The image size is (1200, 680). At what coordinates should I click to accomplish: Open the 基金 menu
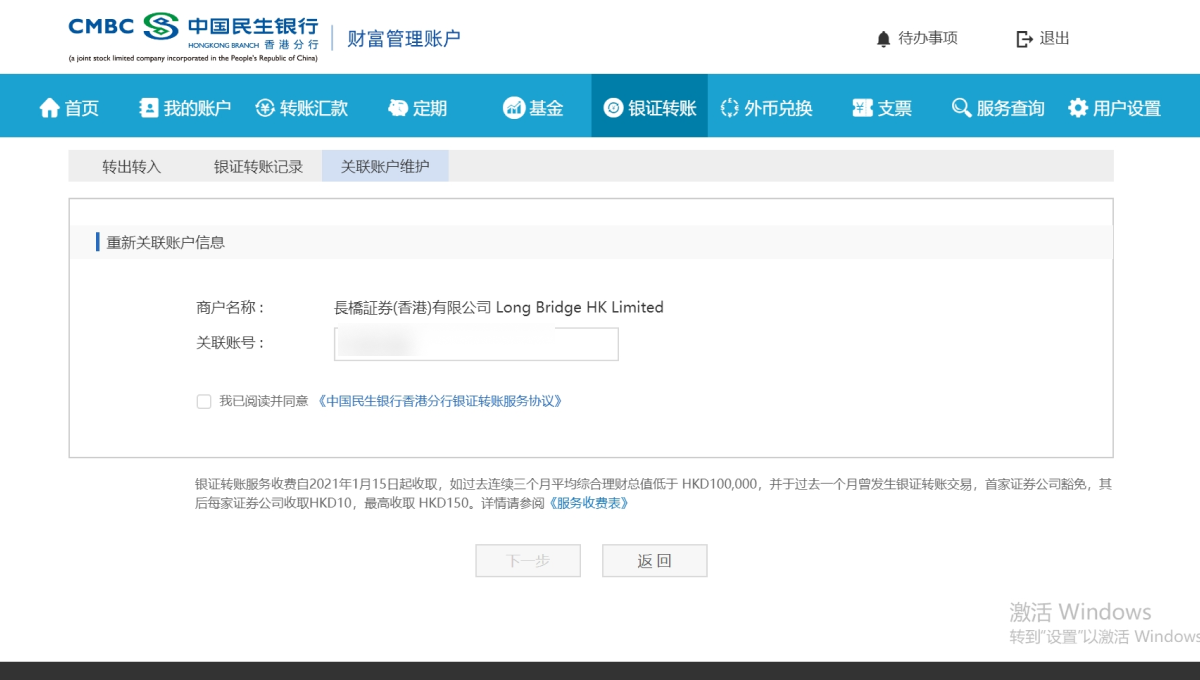click(534, 108)
